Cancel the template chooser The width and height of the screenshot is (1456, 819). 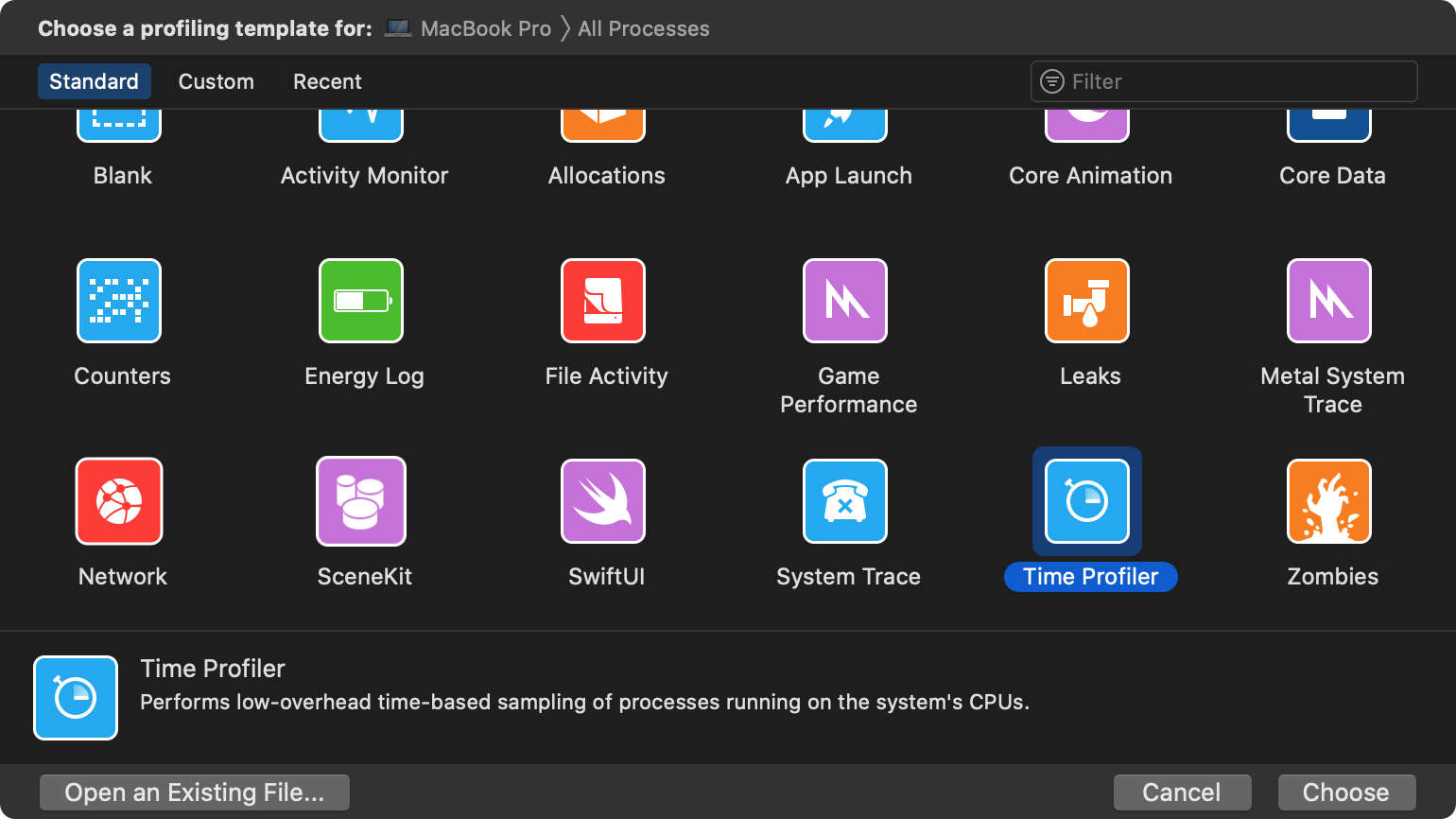point(1182,793)
